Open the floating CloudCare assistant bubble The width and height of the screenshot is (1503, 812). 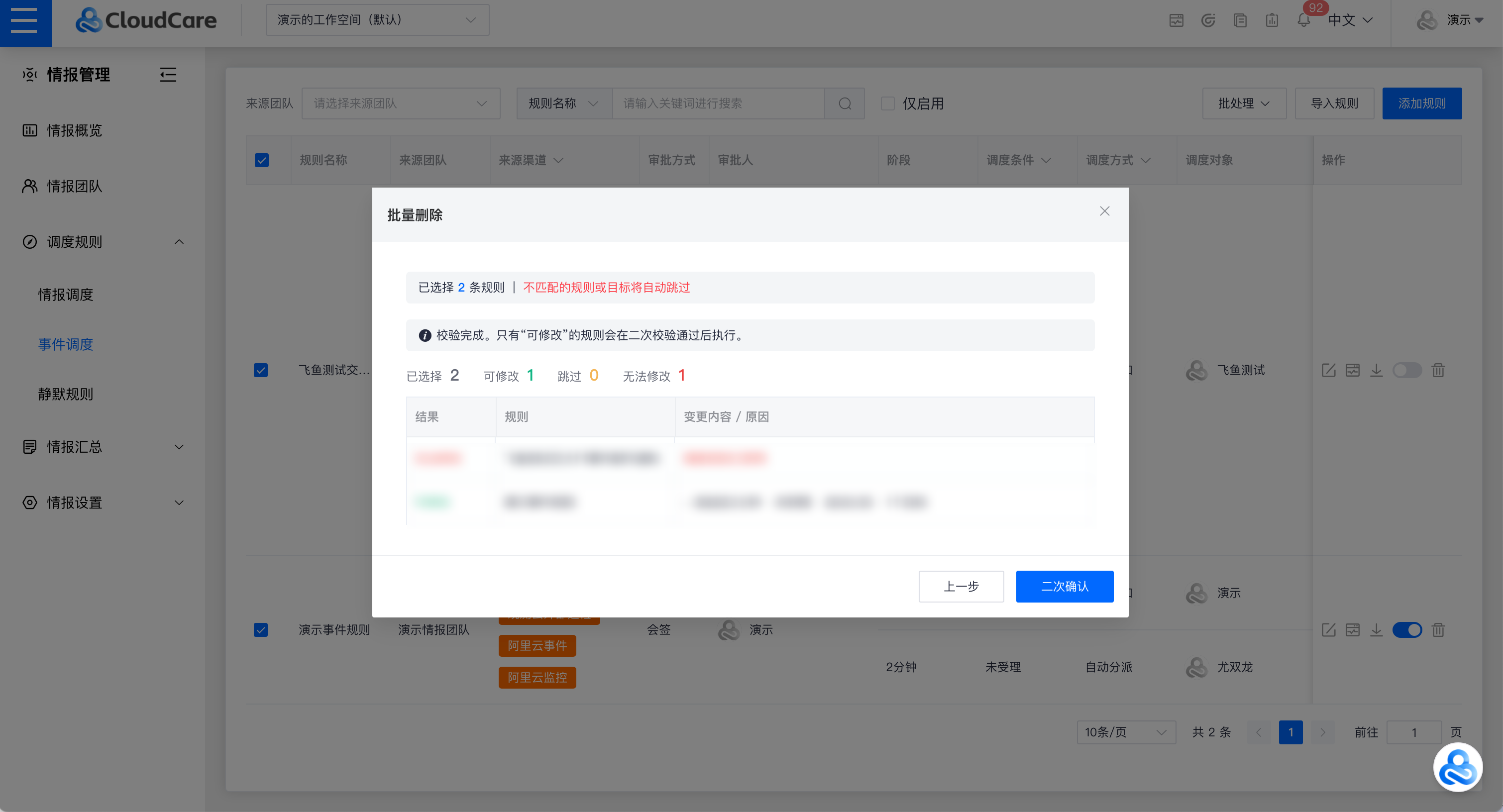1458,767
